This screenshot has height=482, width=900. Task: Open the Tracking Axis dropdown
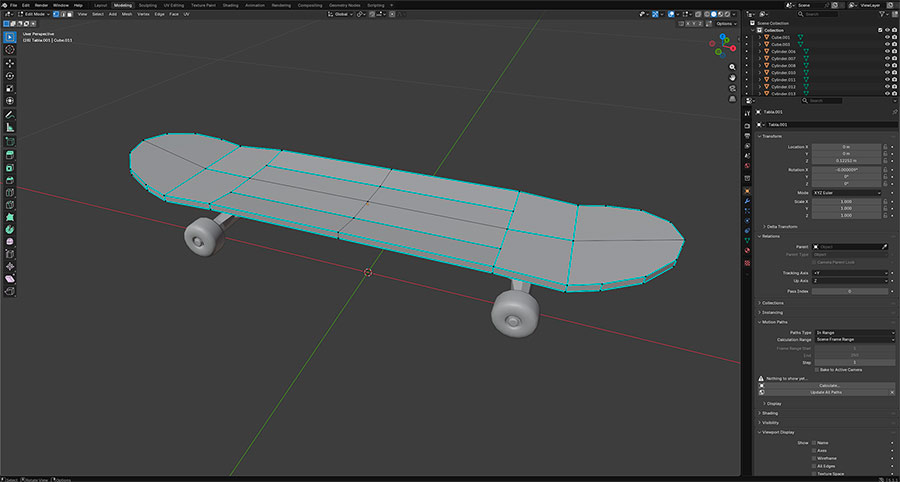click(x=850, y=273)
